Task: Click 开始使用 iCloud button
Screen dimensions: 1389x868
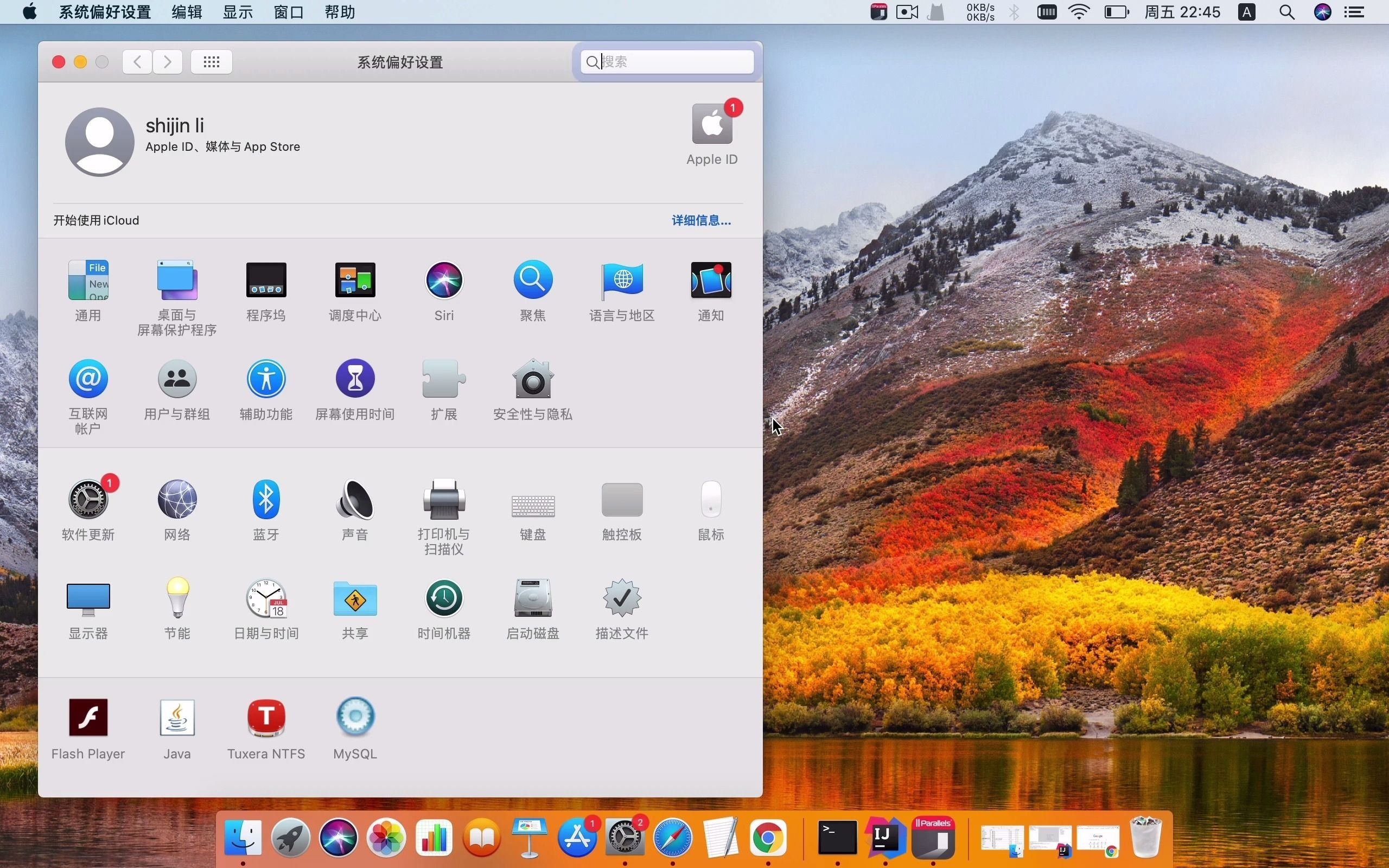Action: pyautogui.click(x=94, y=221)
